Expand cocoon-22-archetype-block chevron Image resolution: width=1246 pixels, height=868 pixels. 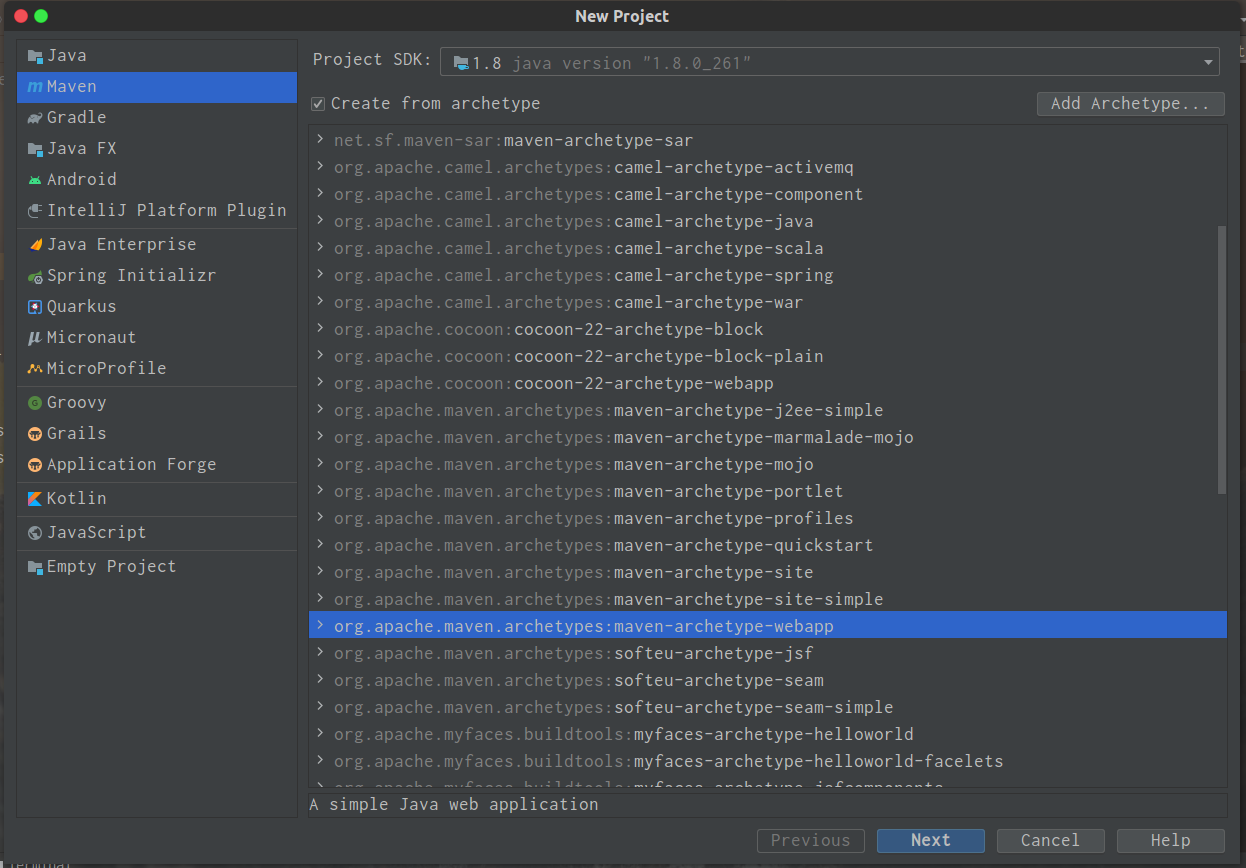pyautogui.click(x=320, y=329)
